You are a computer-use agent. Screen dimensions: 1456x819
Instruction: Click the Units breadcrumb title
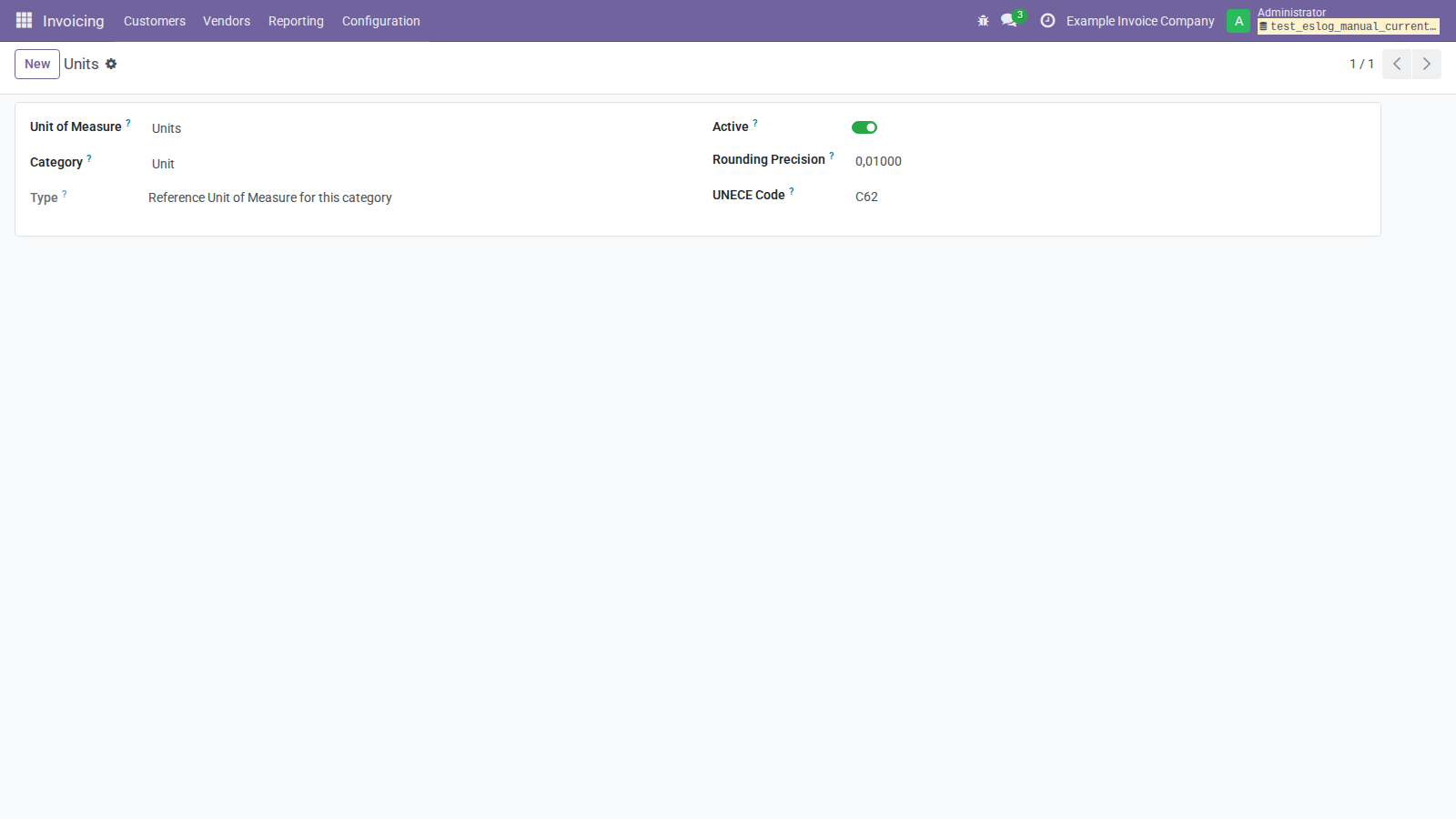tap(81, 64)
